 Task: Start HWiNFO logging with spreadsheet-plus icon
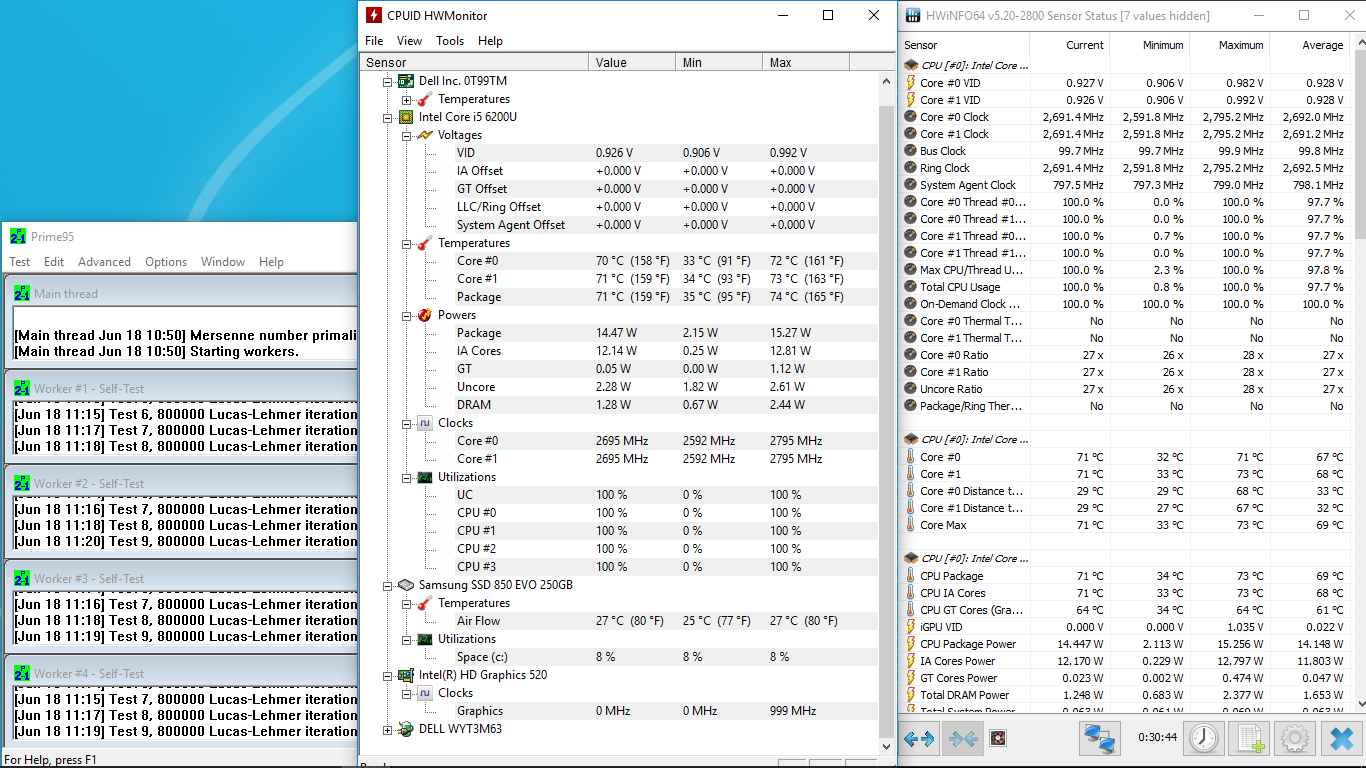(x=1250, y=739)
